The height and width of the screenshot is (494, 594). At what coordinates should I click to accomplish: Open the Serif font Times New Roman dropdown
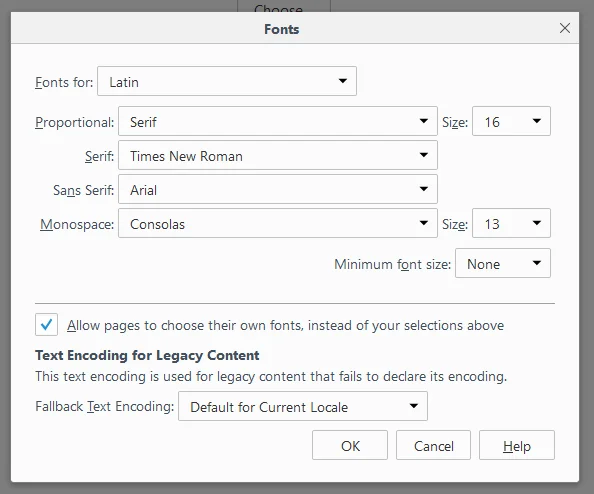click(278, 155)
